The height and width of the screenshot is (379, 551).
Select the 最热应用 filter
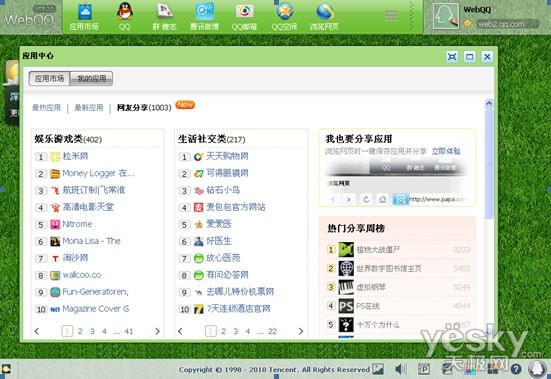[46, 107]
